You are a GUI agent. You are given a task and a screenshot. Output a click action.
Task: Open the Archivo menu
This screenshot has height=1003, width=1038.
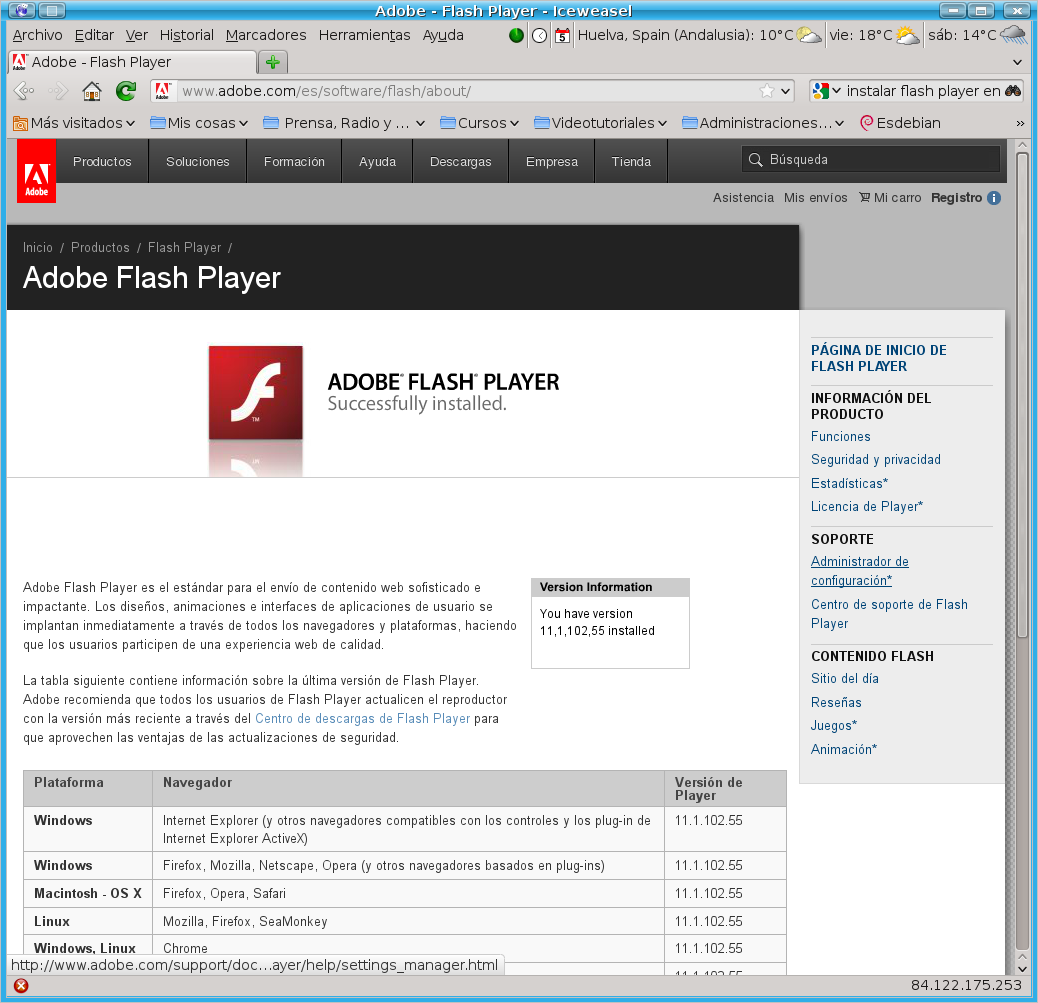click(38, 35)
